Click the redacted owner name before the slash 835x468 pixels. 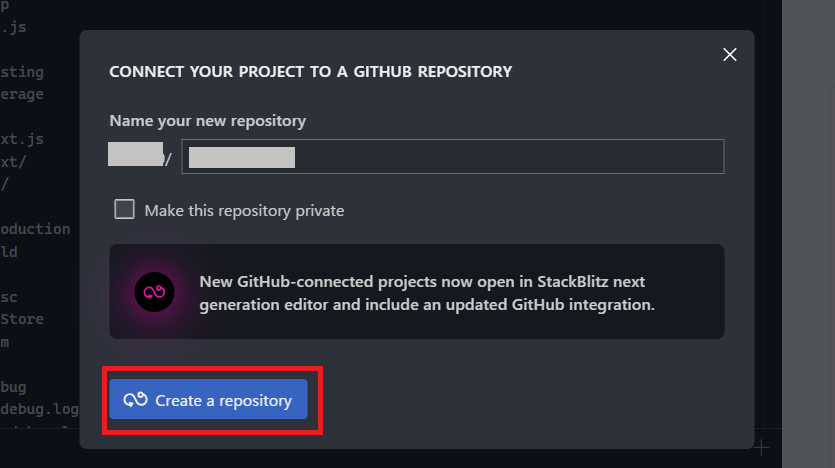pos(136,154)
